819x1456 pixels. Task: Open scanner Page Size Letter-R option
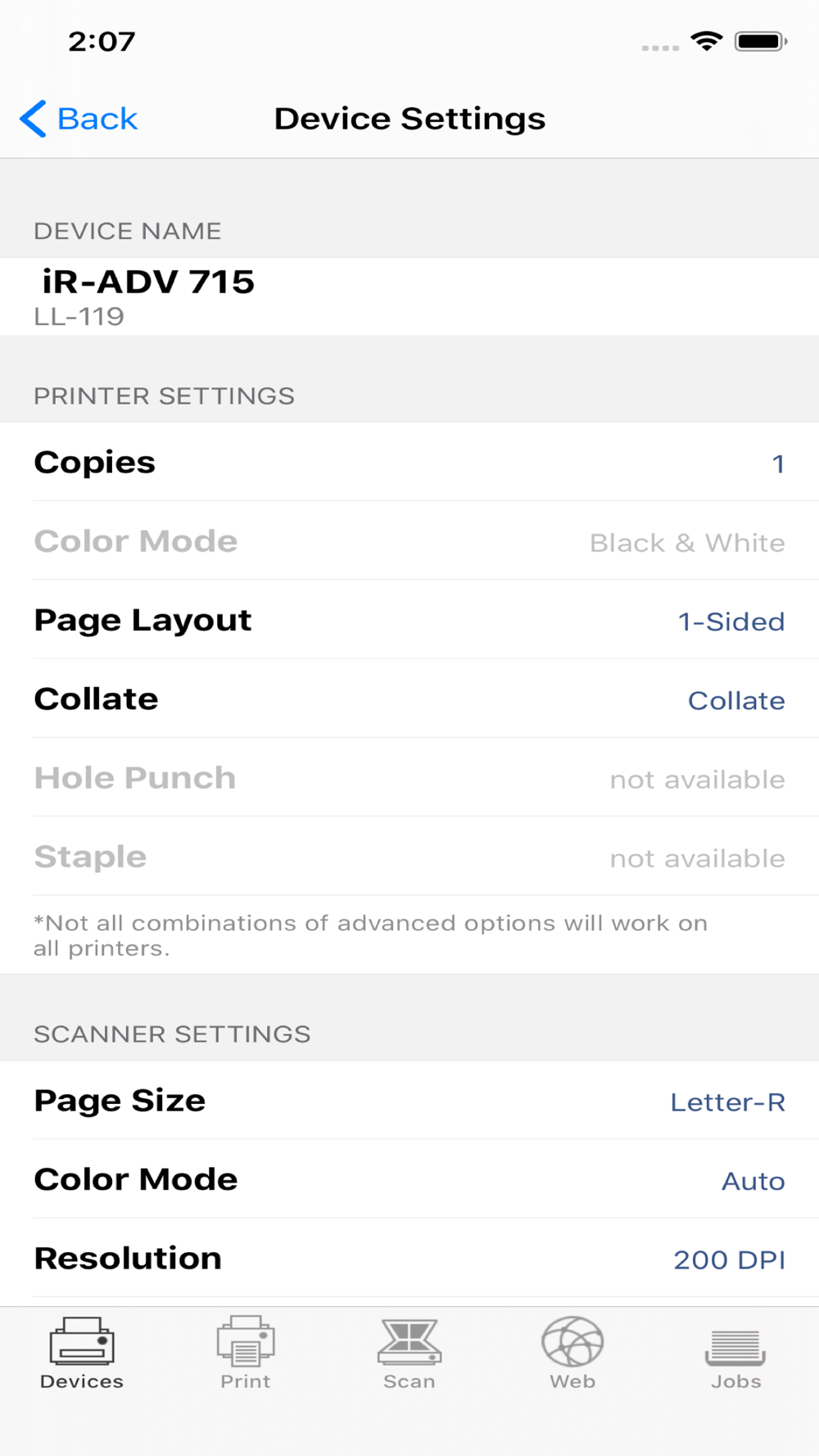pyautogui.click(x=727, y=1102)
